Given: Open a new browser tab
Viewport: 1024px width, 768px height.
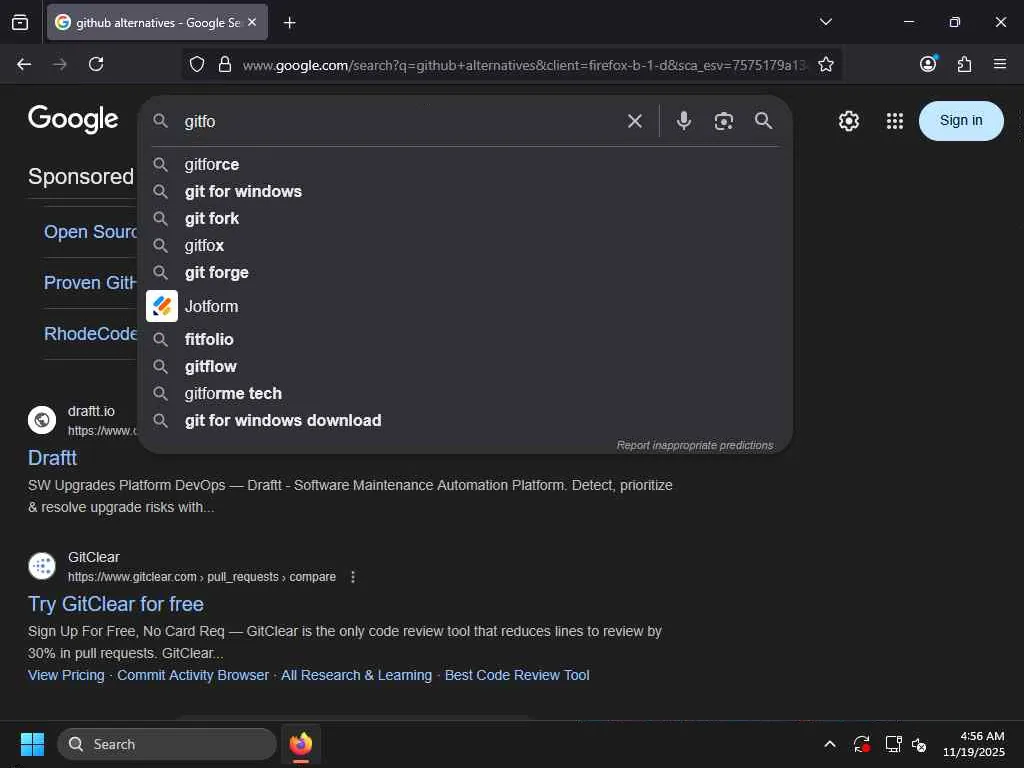Looking at the screenshot, I should click(289, 23).
